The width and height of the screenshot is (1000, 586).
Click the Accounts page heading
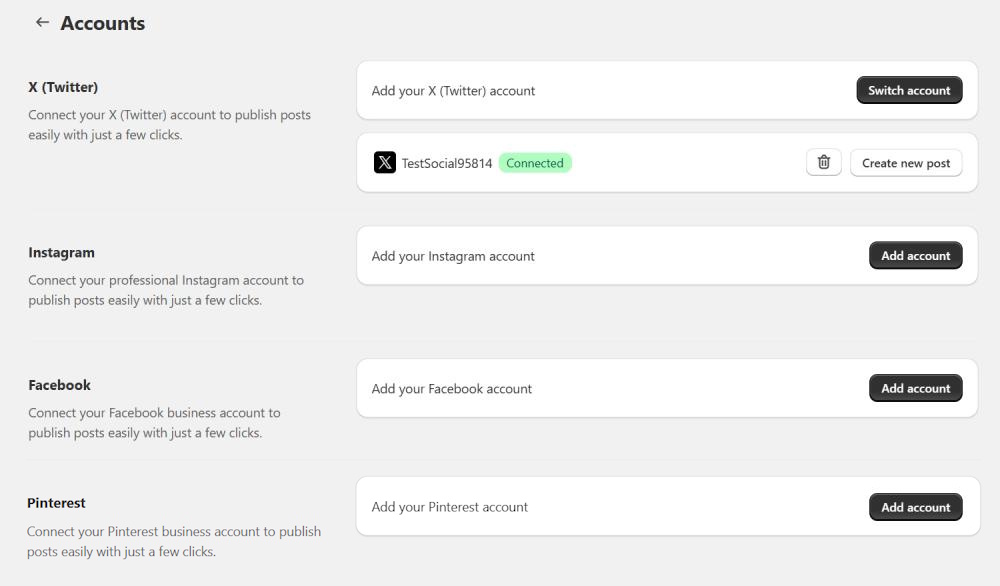[x=102, y=23]
